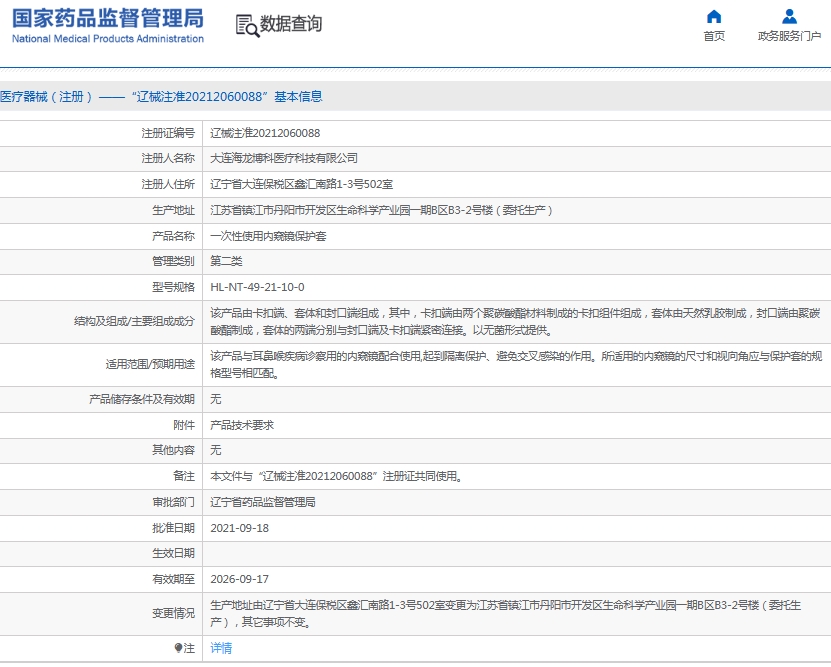The height and width of the screenshot is (667, 831).
Task: Select expiry date 2026-09-17
Action: click(x=240, y=579)
